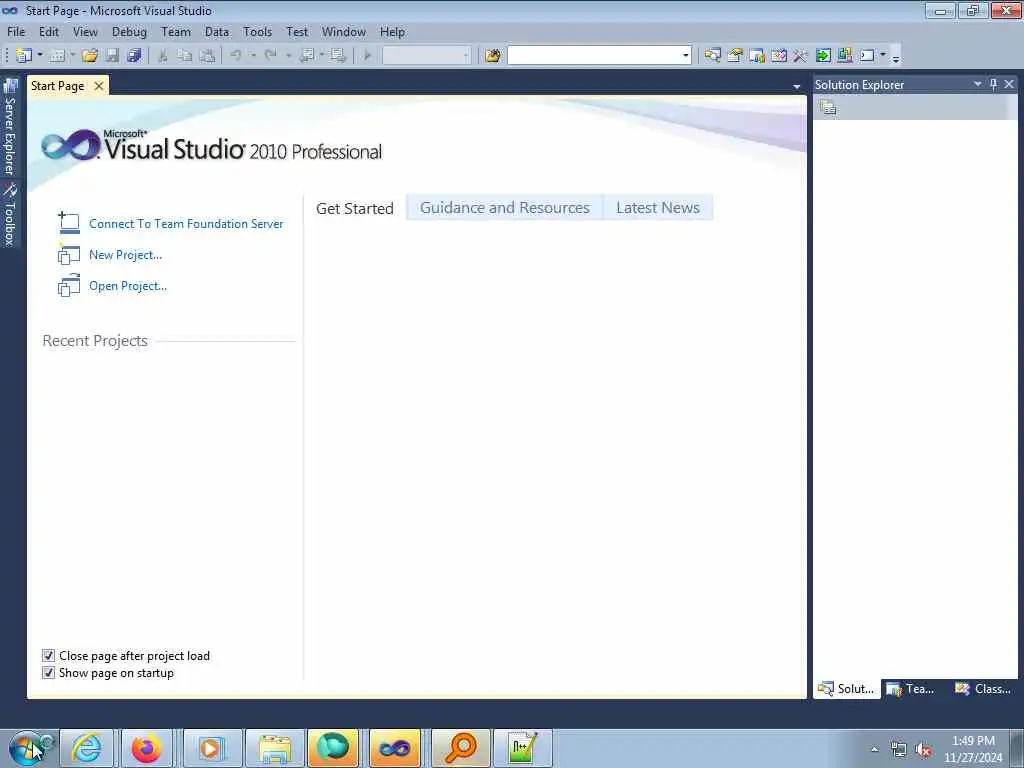The height and width of the screenshot is (768, 1024).
Task: Open the dropdown arrow next to New Project icon
Action: pyautogui.click(x=40, y=56)
